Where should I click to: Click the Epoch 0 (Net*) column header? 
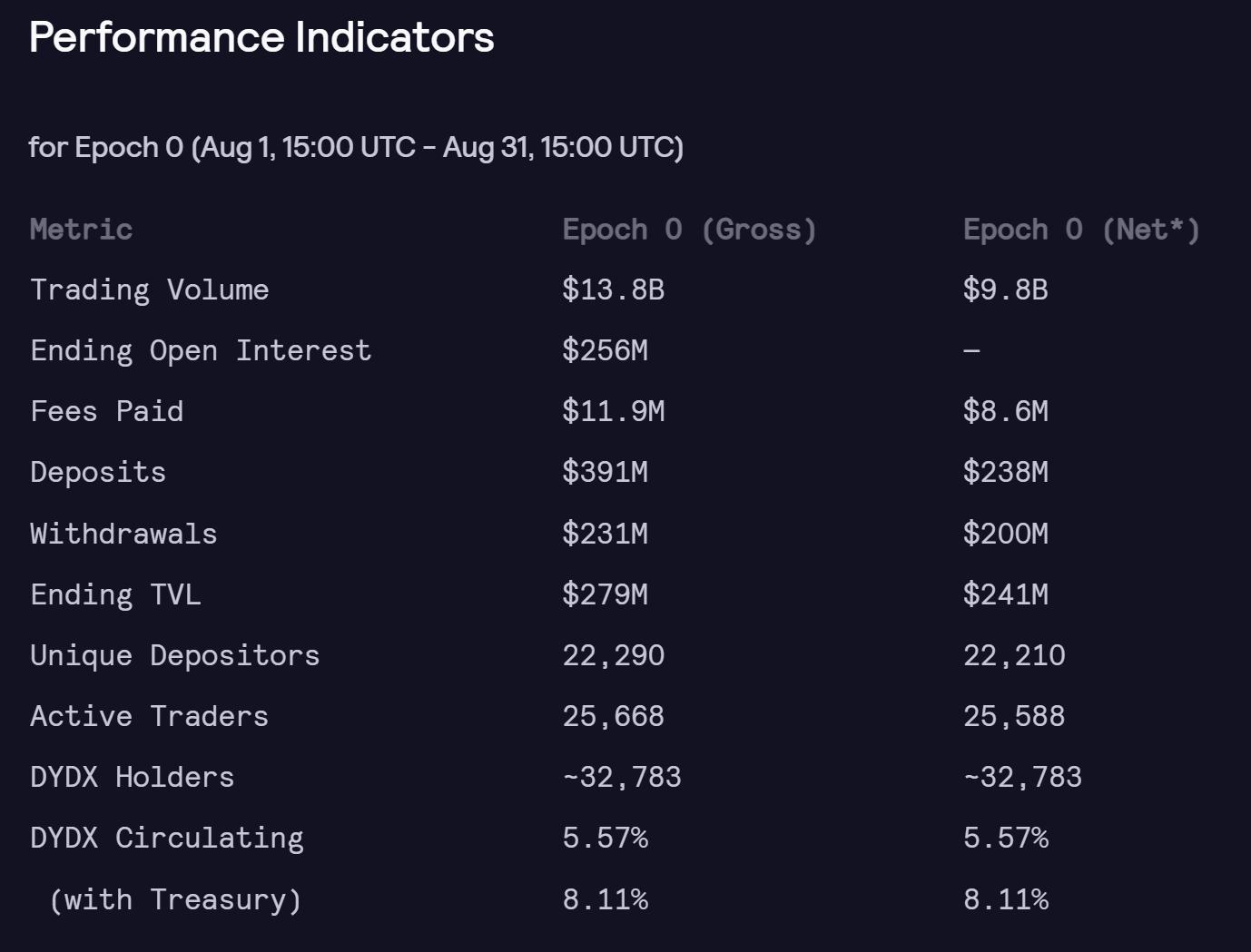click(x=1081, y=230)
